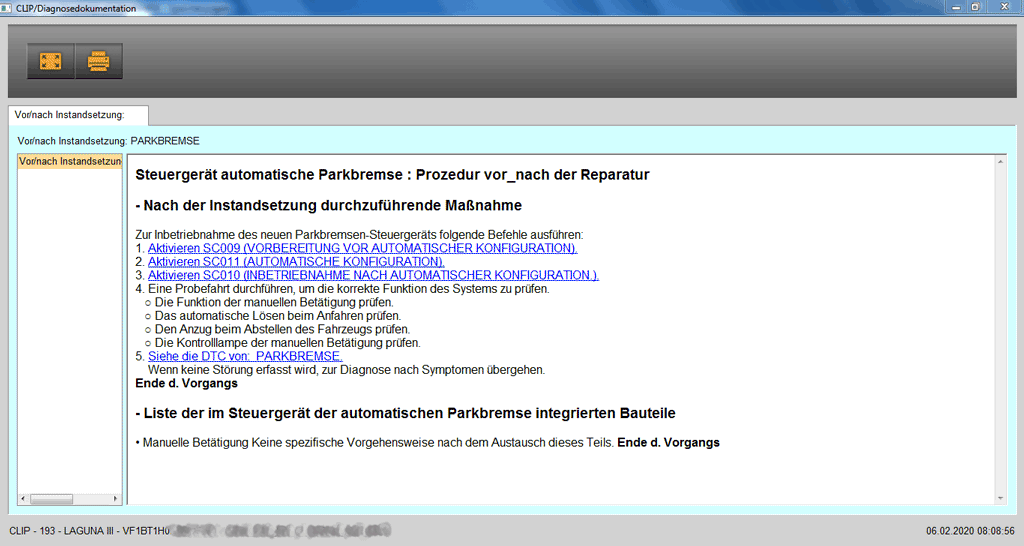
Task: Close the CLIP Diagnosedokumentation window
Action: click(x=1004, y=7)
